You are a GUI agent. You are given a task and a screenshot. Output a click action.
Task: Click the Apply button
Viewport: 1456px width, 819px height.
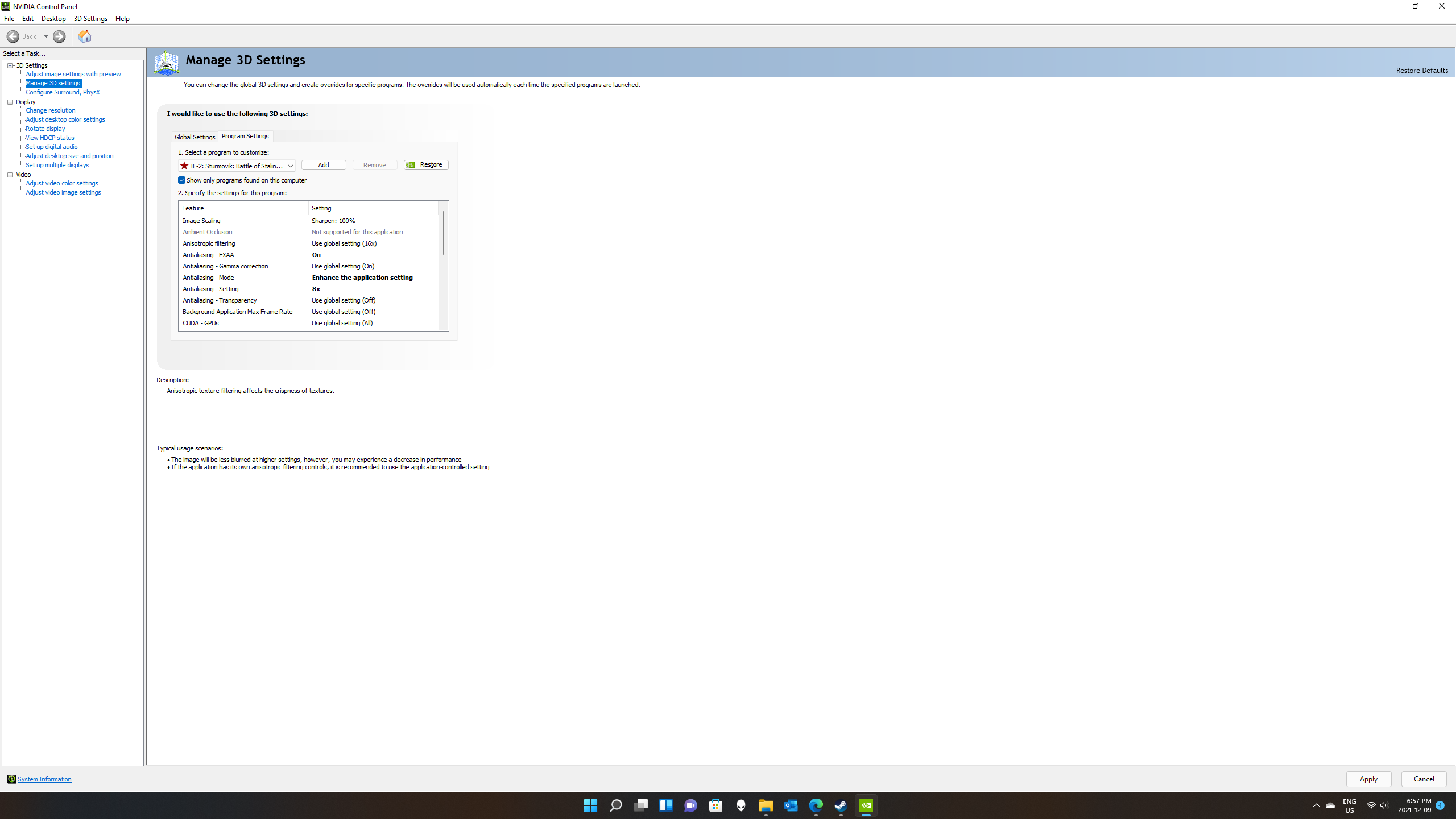click(1368, 779)
